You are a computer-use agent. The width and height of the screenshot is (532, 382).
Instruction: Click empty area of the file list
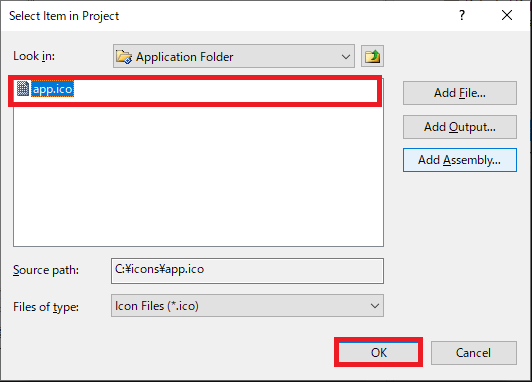point(198,176)
